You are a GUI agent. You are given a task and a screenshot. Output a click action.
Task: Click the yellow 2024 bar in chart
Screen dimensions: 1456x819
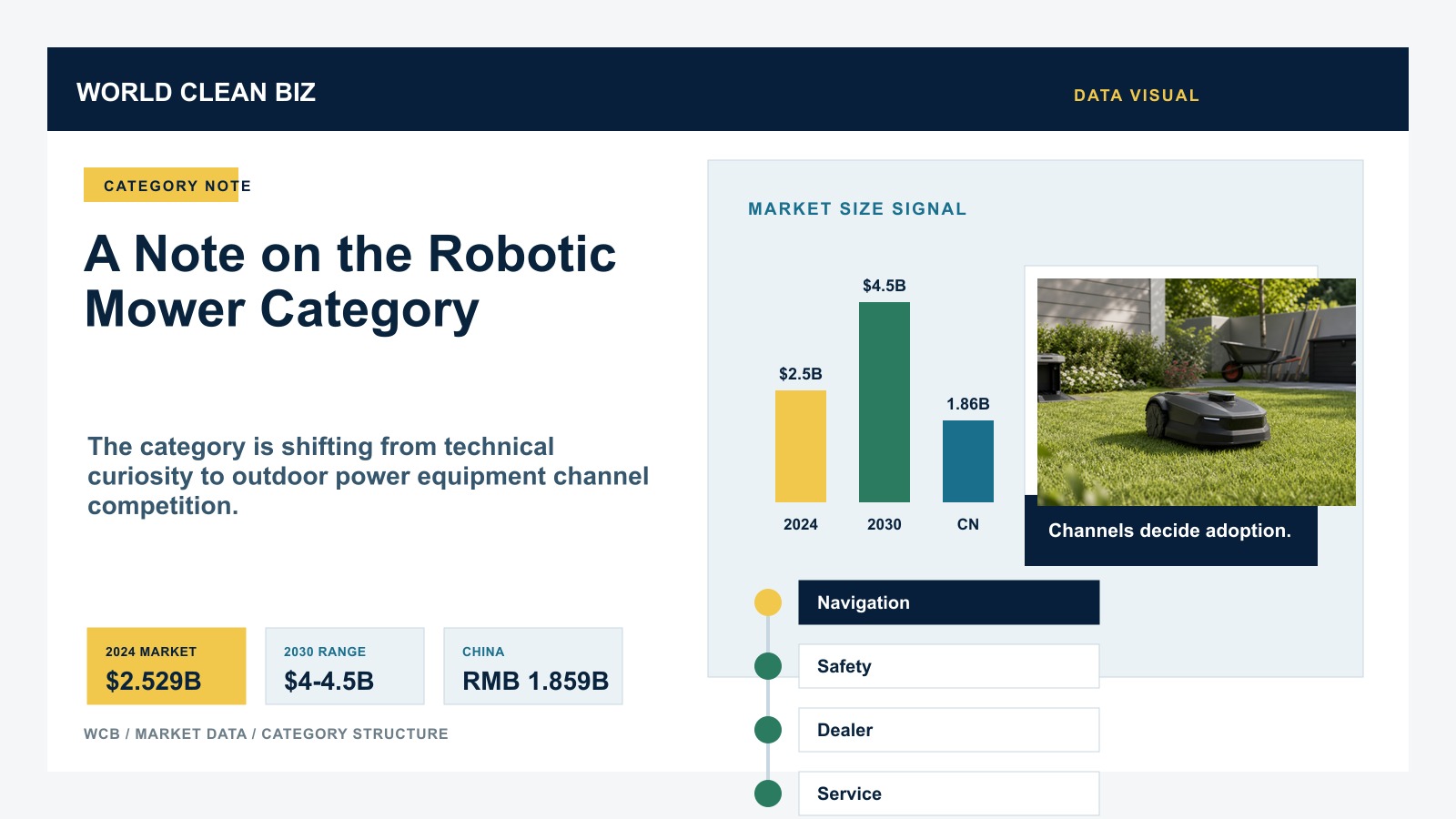(x=801, y=446)
